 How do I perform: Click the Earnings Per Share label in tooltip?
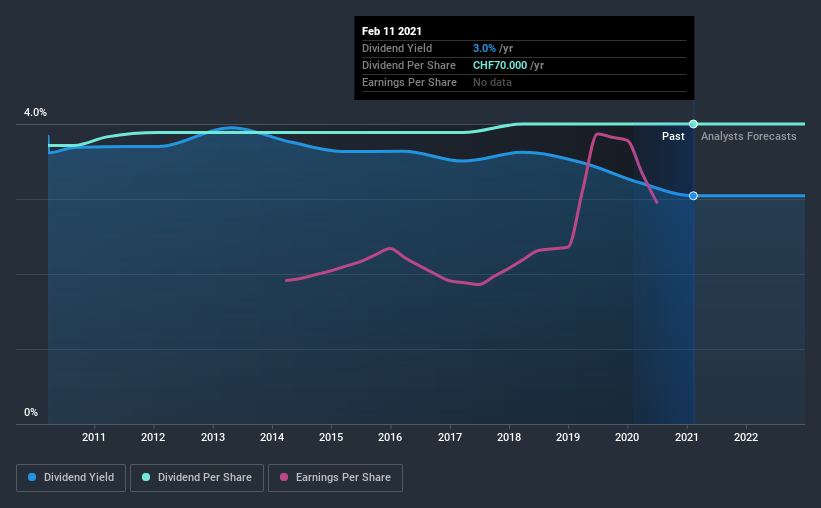pyautogui.click(x=409, y=82)
